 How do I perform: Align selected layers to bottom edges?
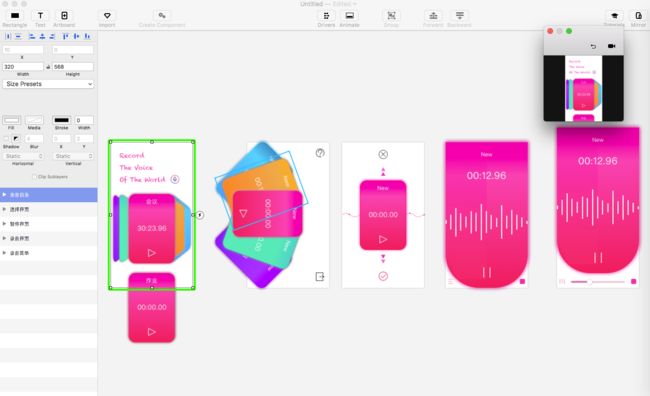pos(87,36)
